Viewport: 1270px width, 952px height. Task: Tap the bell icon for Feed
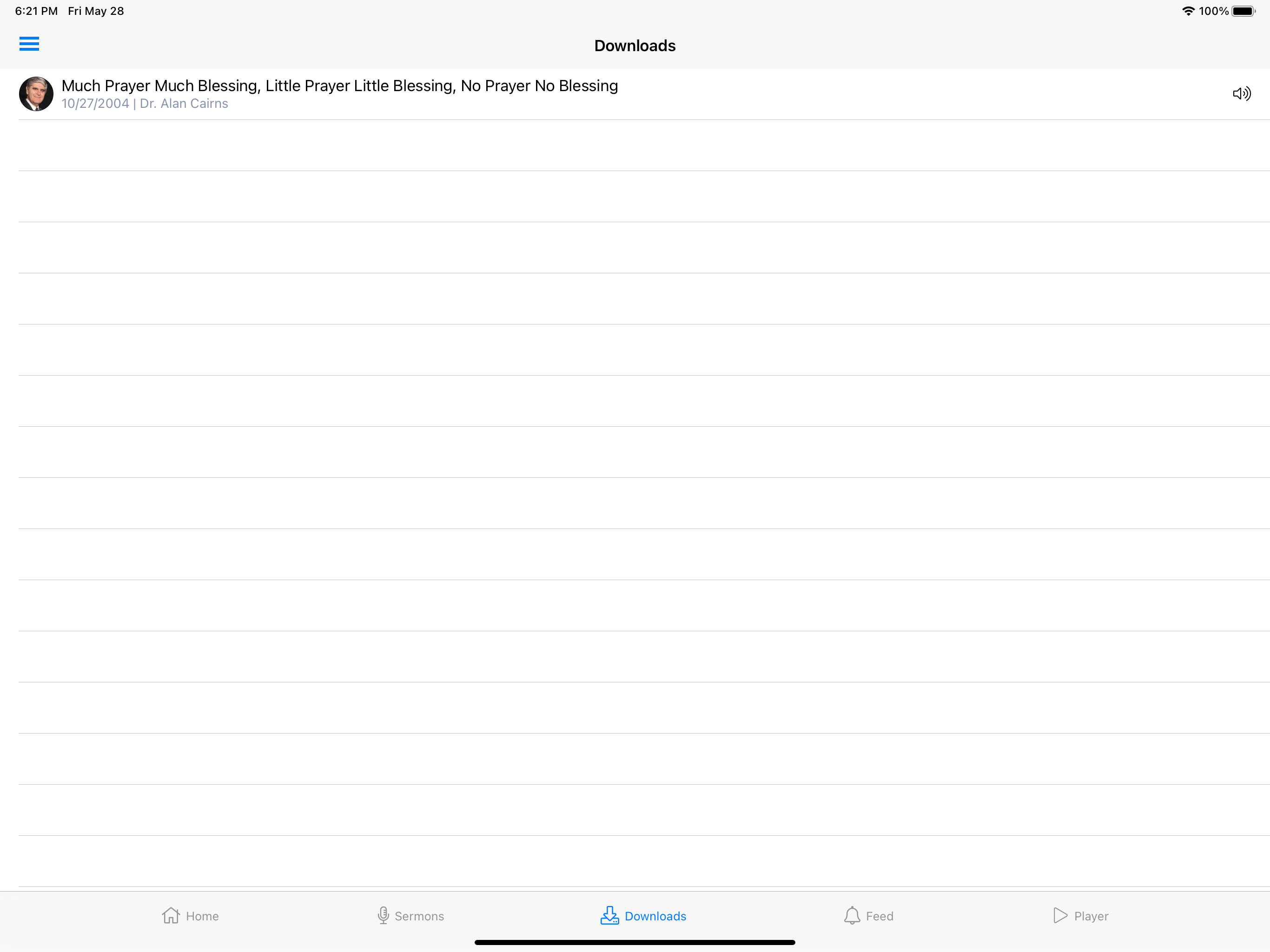[852, 915]
